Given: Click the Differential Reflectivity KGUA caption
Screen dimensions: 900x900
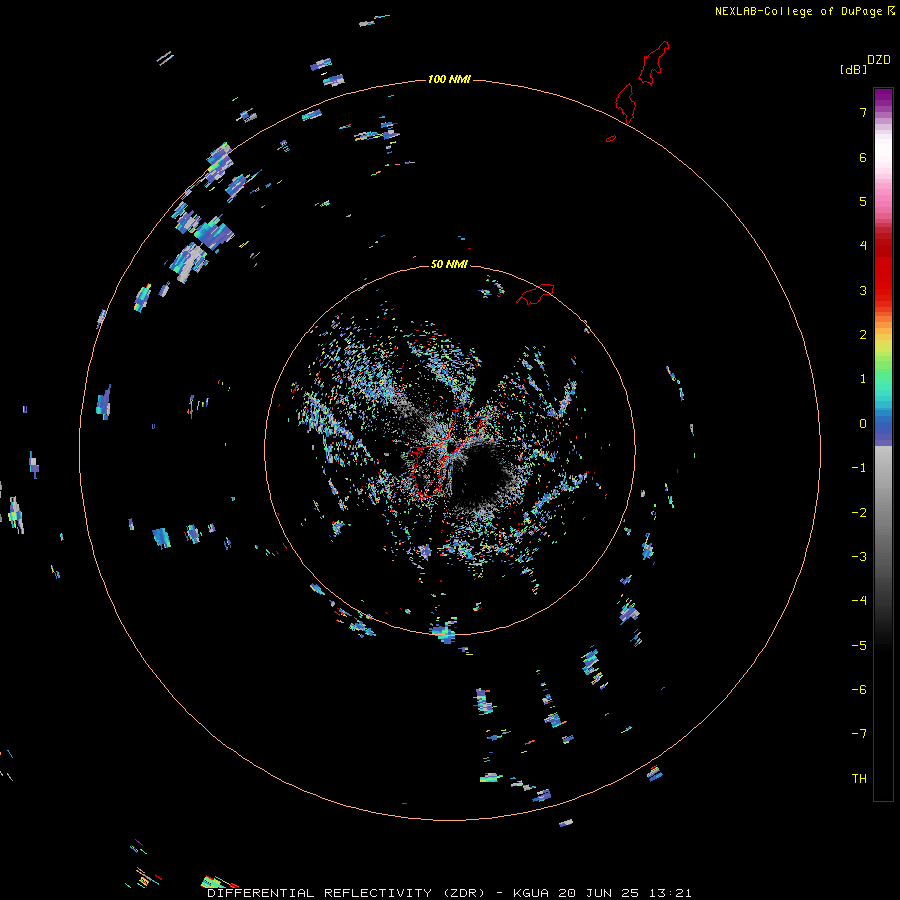Looking at the screenshot, I should tap(449, 893).
